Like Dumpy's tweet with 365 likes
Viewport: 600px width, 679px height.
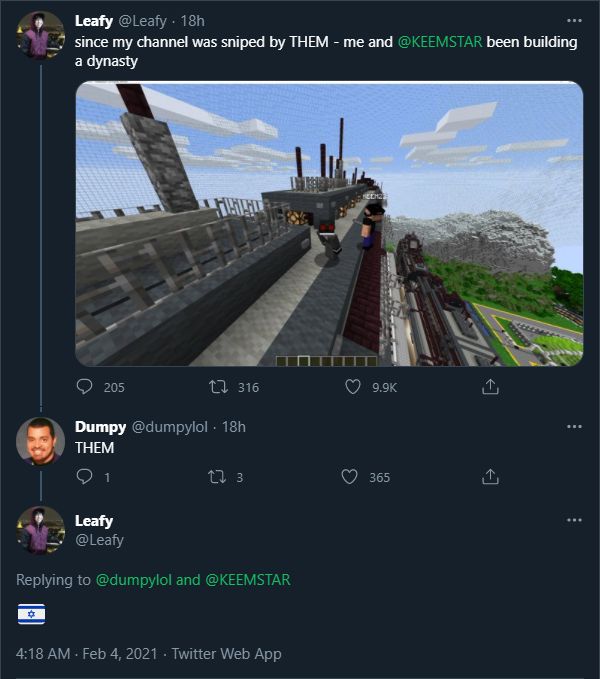coord(349,477)
